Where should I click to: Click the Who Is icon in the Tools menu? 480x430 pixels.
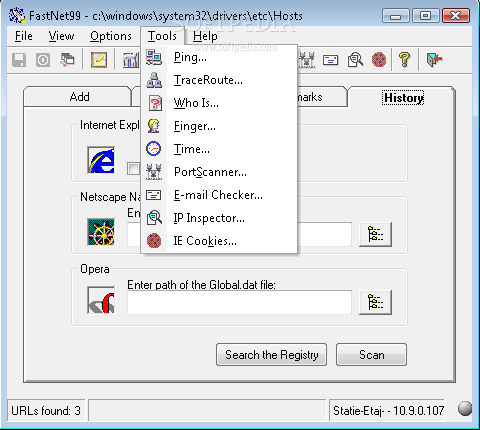(x=154, y=103)
